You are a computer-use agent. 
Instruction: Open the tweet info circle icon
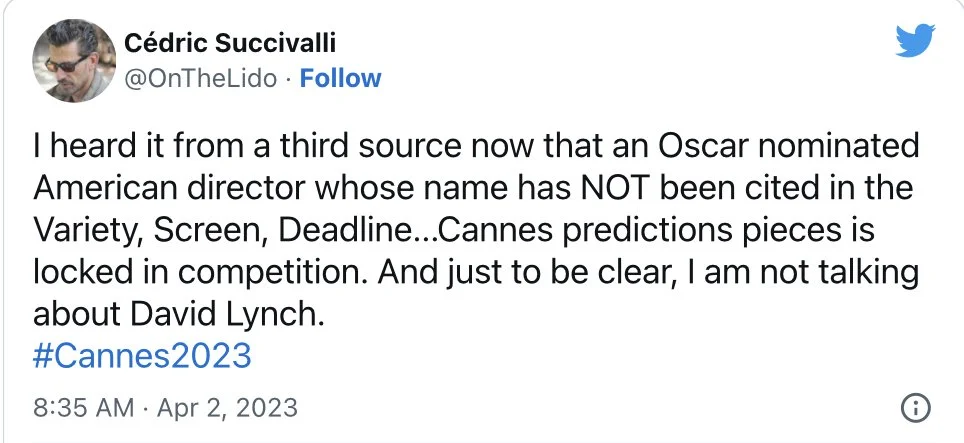tap(916, 408)
